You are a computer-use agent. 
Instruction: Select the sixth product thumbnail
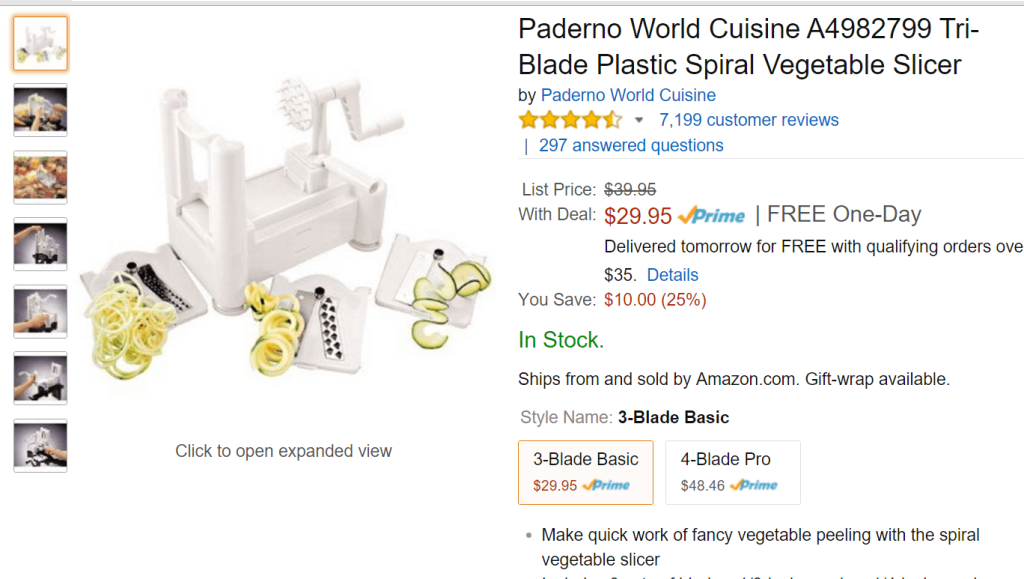pyautogui.click(x=40, y=378)
